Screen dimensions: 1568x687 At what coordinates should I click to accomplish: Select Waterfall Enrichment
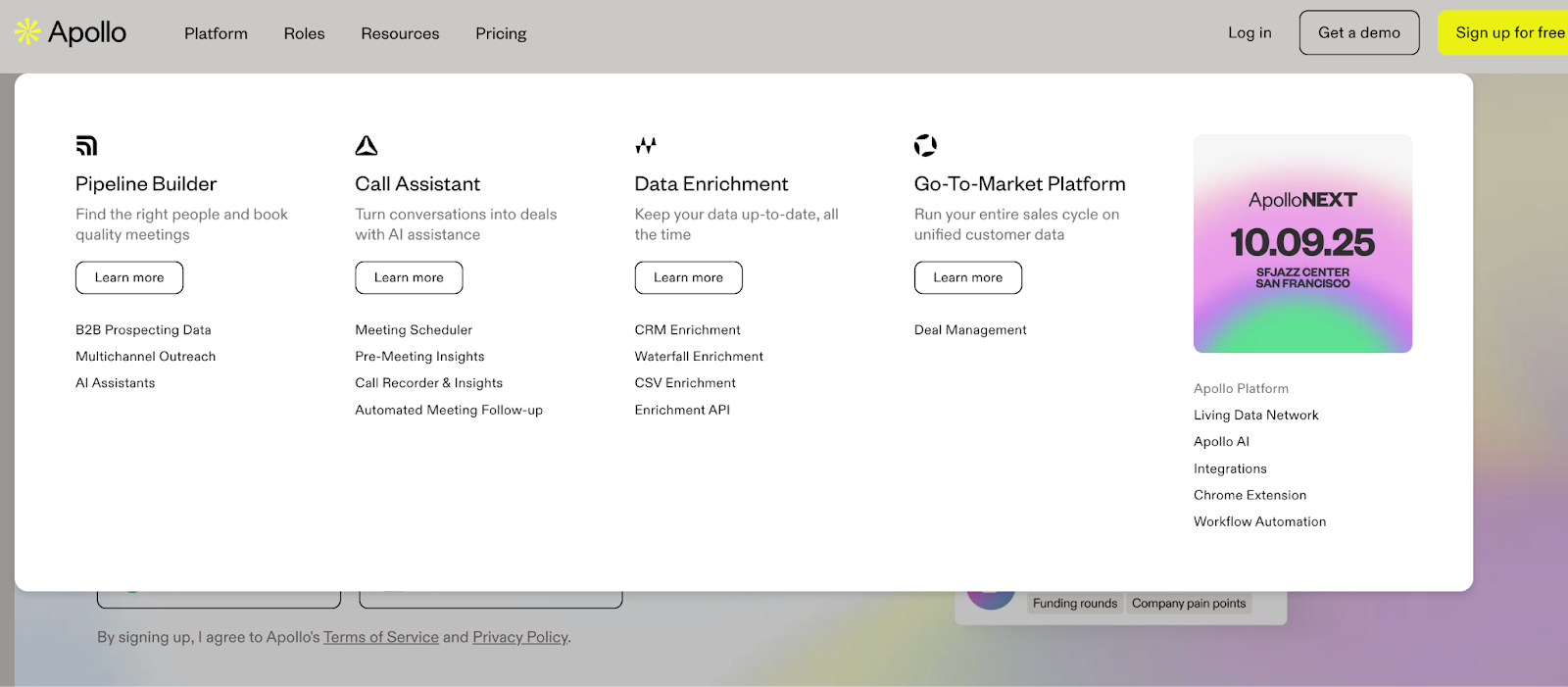coord(699,357)
